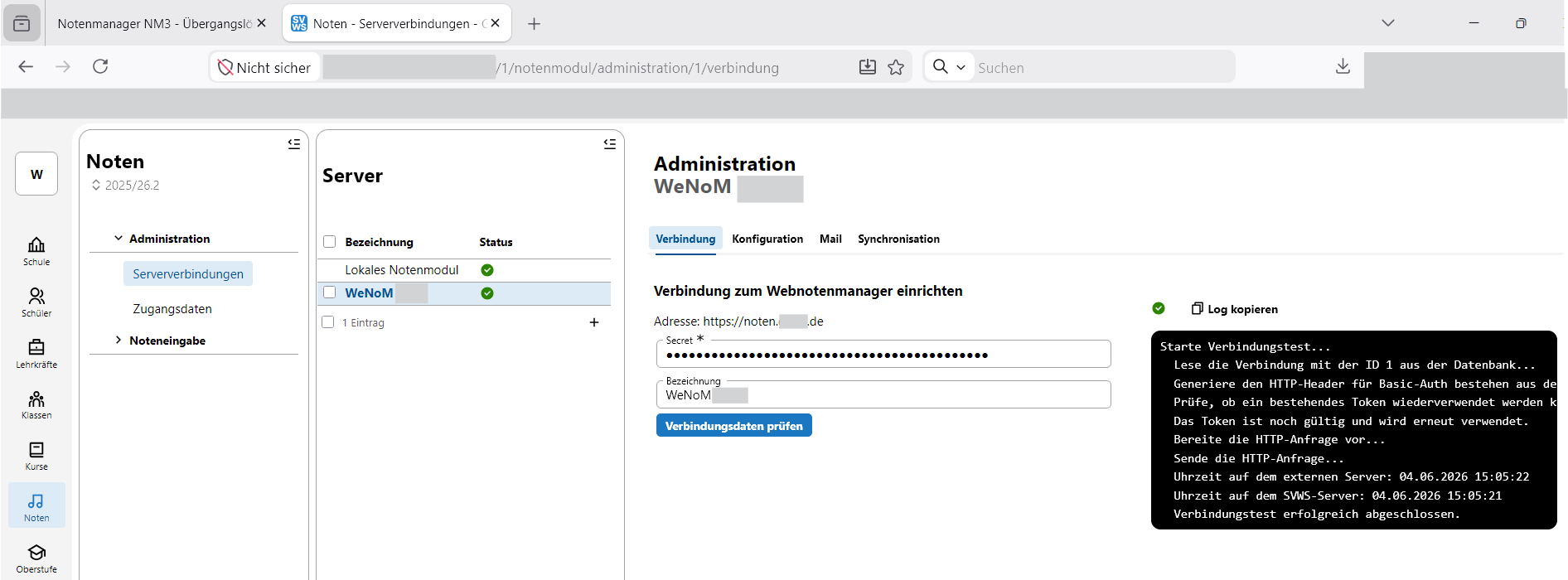
Task: Tick the checkbox beside 1 Eintrag
Action: 328,322
